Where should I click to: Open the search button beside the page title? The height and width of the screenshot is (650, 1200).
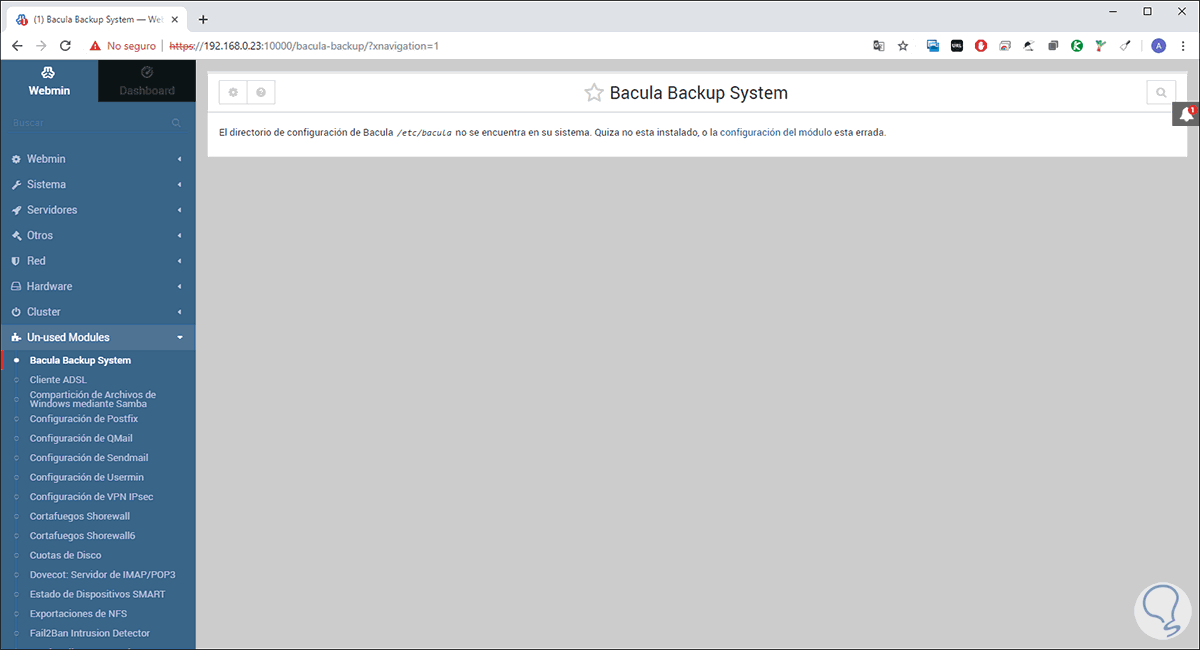click(1161, 92)
